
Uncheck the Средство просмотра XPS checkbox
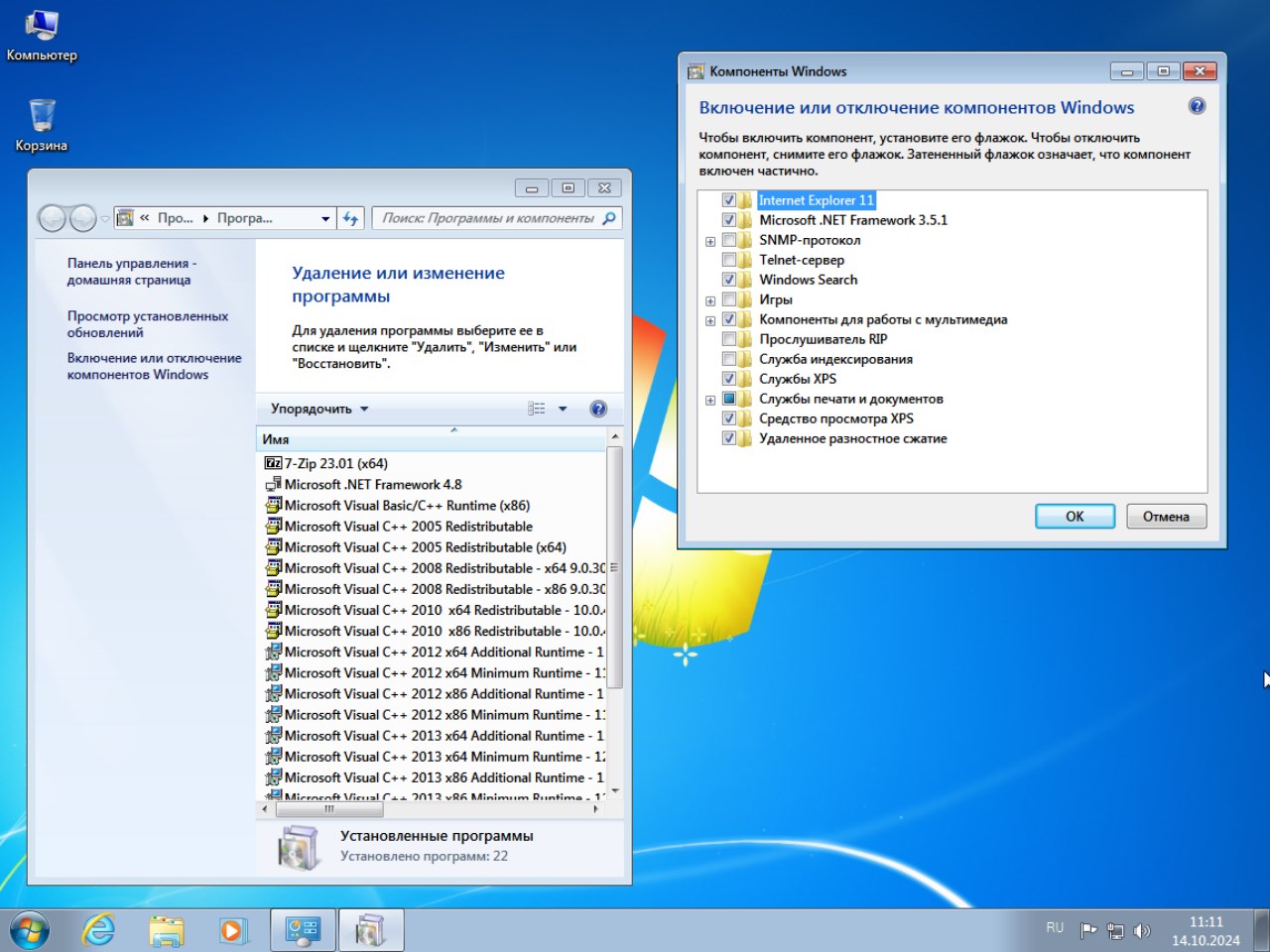pos(729,418)
